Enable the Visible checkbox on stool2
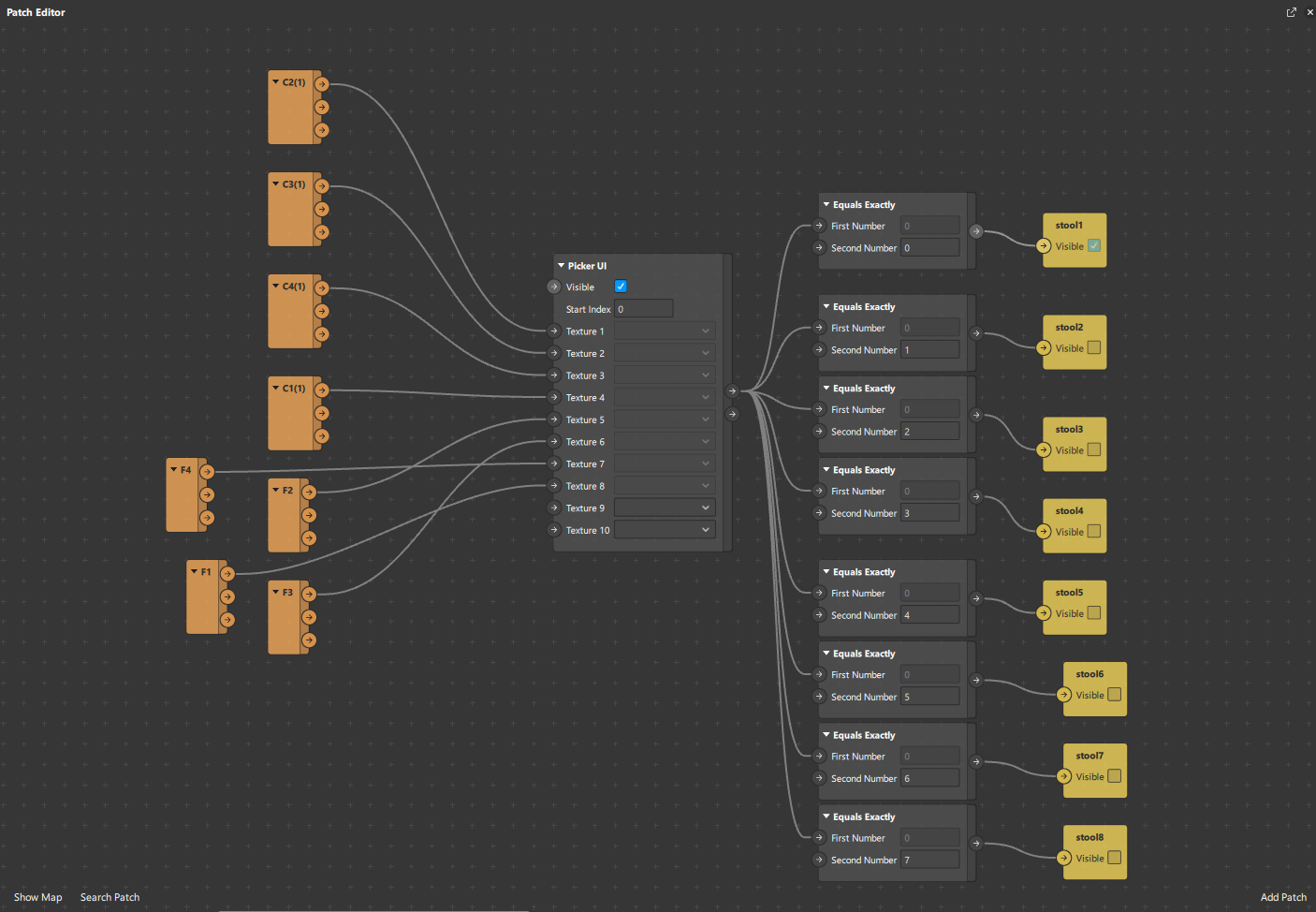Image resolution: width=1316 pixels, height=912 pixels. point(1094,348)
